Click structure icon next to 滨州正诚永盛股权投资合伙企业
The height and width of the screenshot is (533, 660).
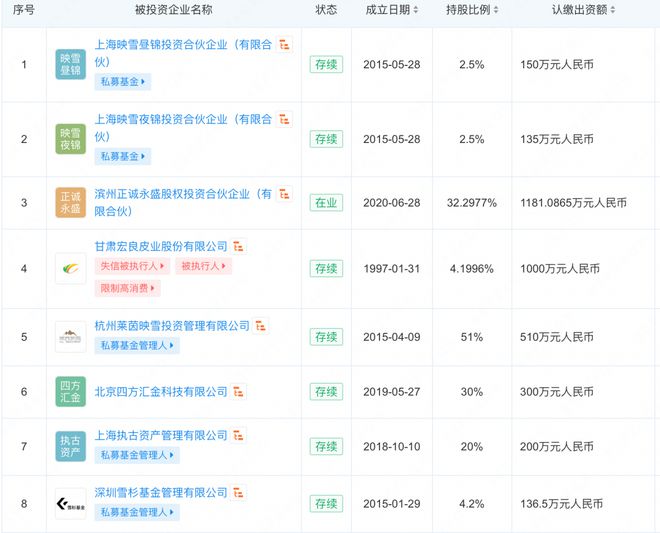[284, 193]
